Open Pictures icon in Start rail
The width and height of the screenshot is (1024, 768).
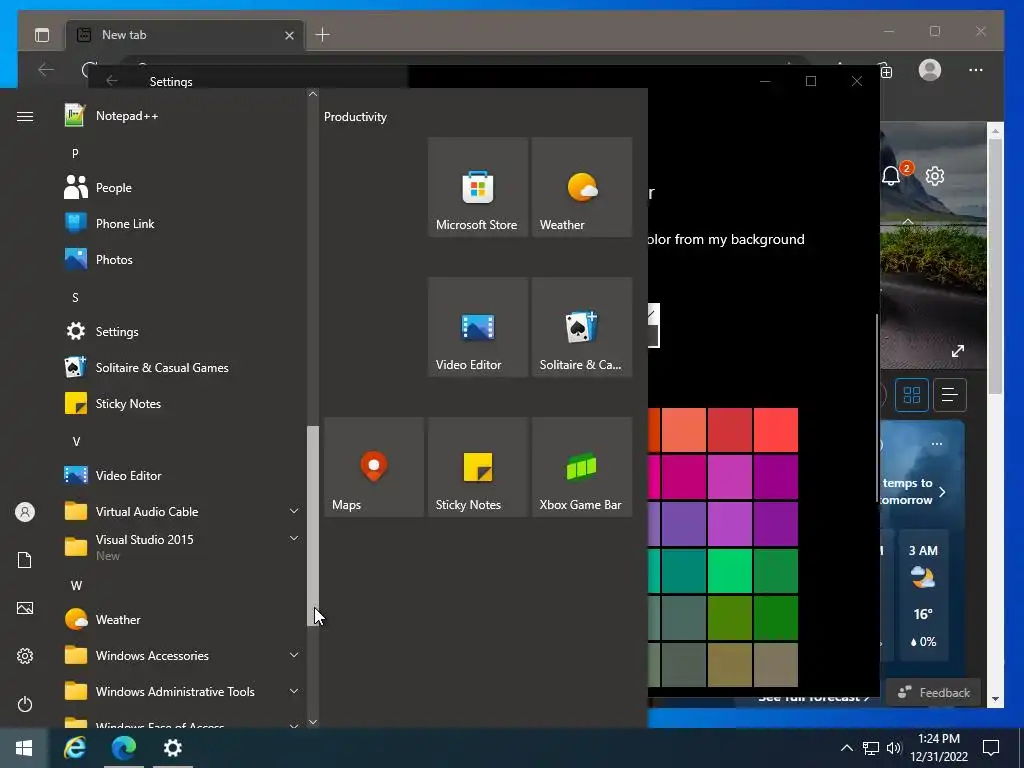click(25, 608)
